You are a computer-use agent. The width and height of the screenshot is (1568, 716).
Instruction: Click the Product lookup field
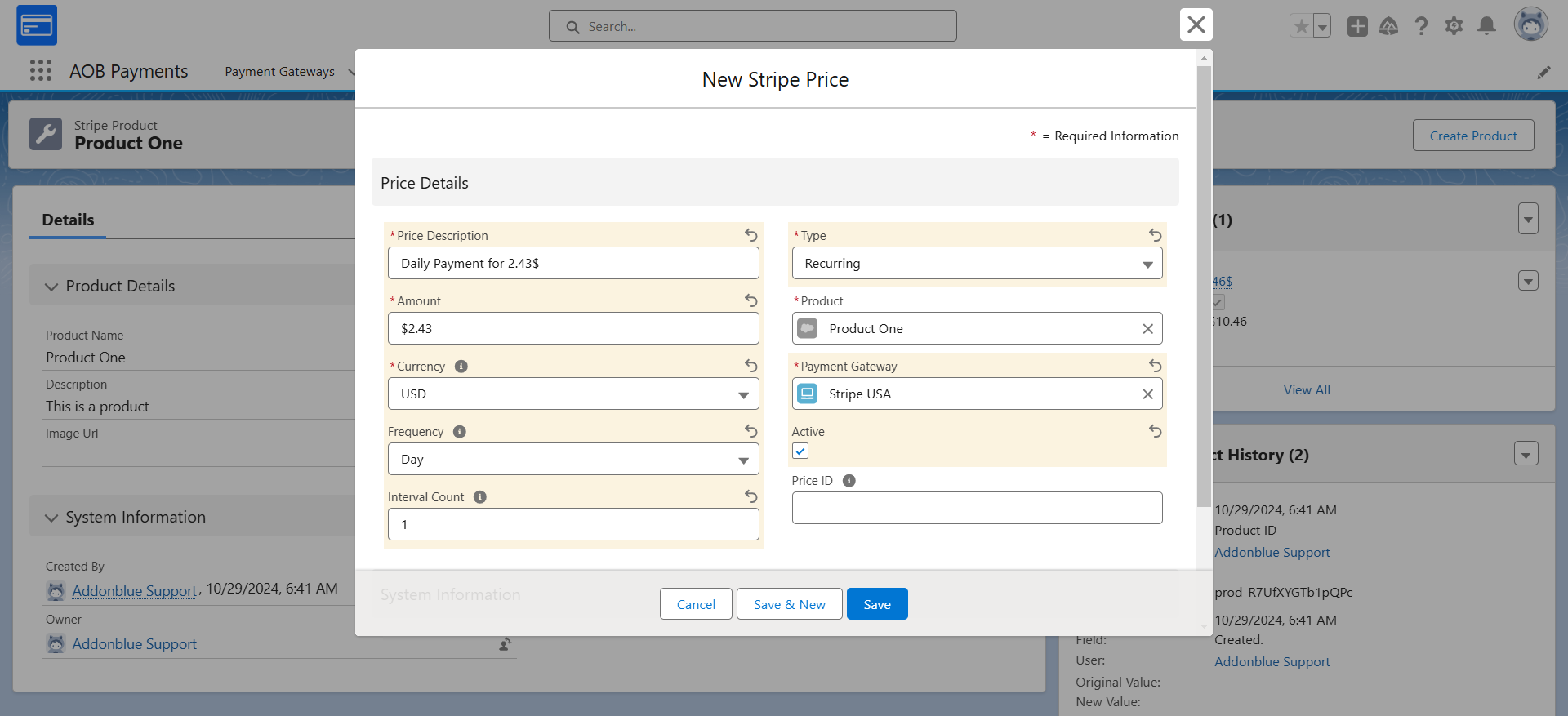tap(977, 328)
